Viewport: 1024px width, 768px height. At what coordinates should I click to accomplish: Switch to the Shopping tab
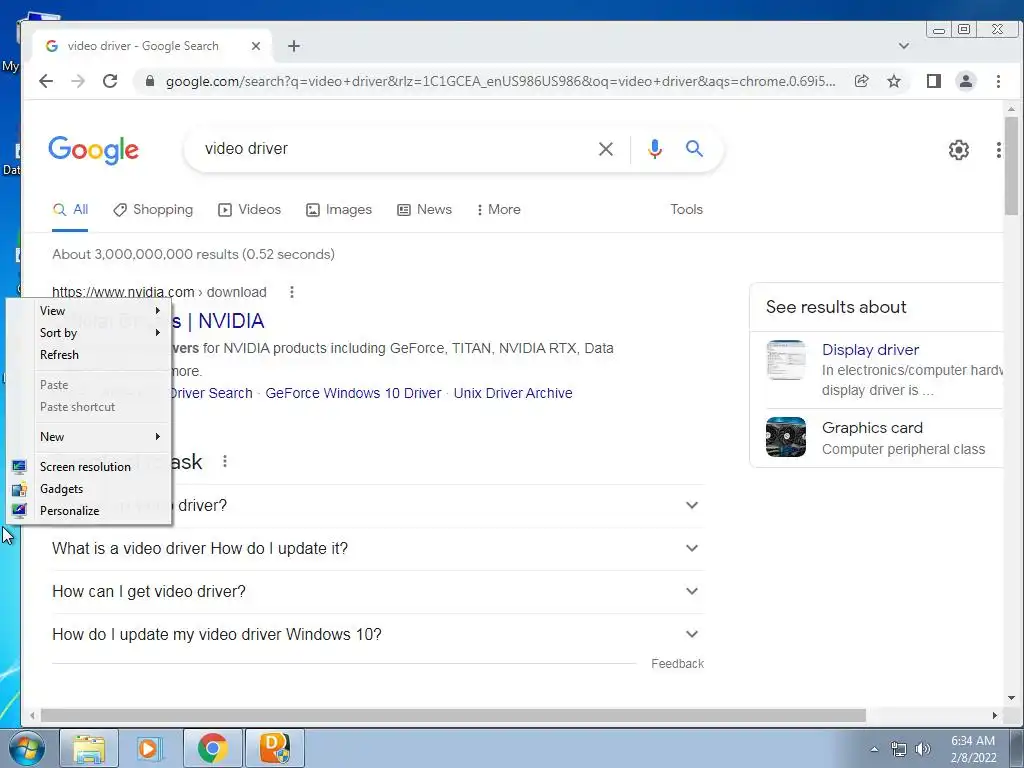coord(153,210)
